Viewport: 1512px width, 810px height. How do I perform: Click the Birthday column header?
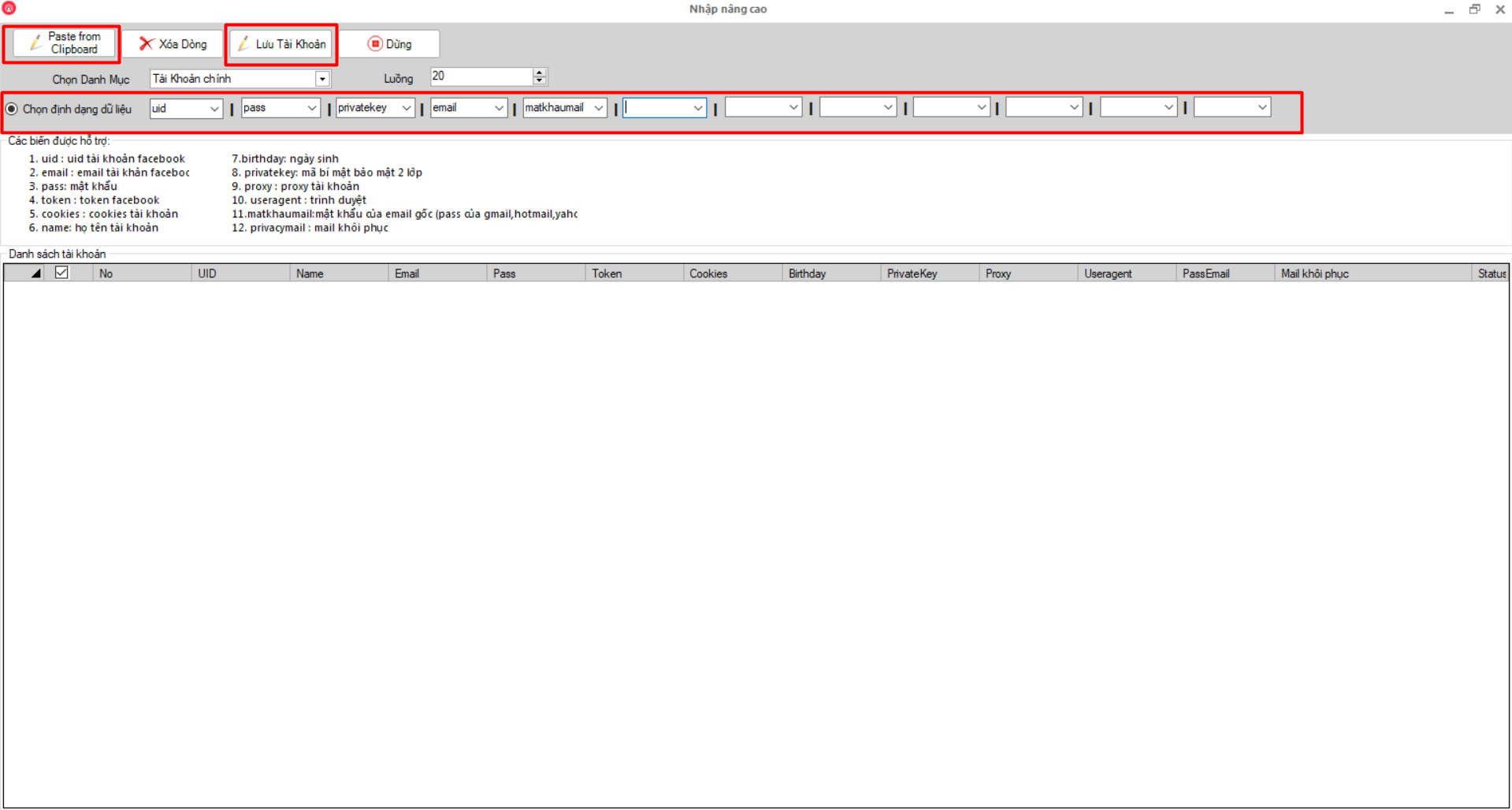(x=831, y=273)
